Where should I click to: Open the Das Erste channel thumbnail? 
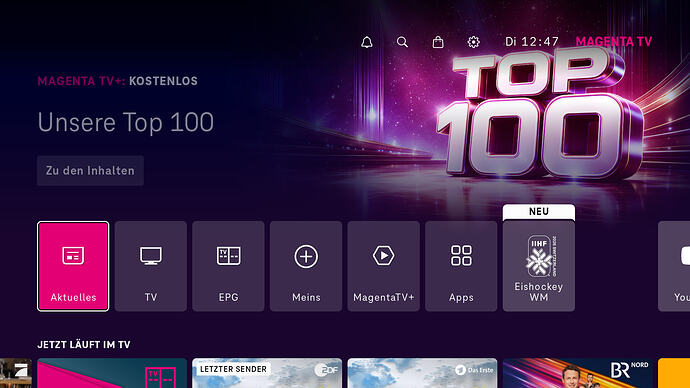[422, 373]
